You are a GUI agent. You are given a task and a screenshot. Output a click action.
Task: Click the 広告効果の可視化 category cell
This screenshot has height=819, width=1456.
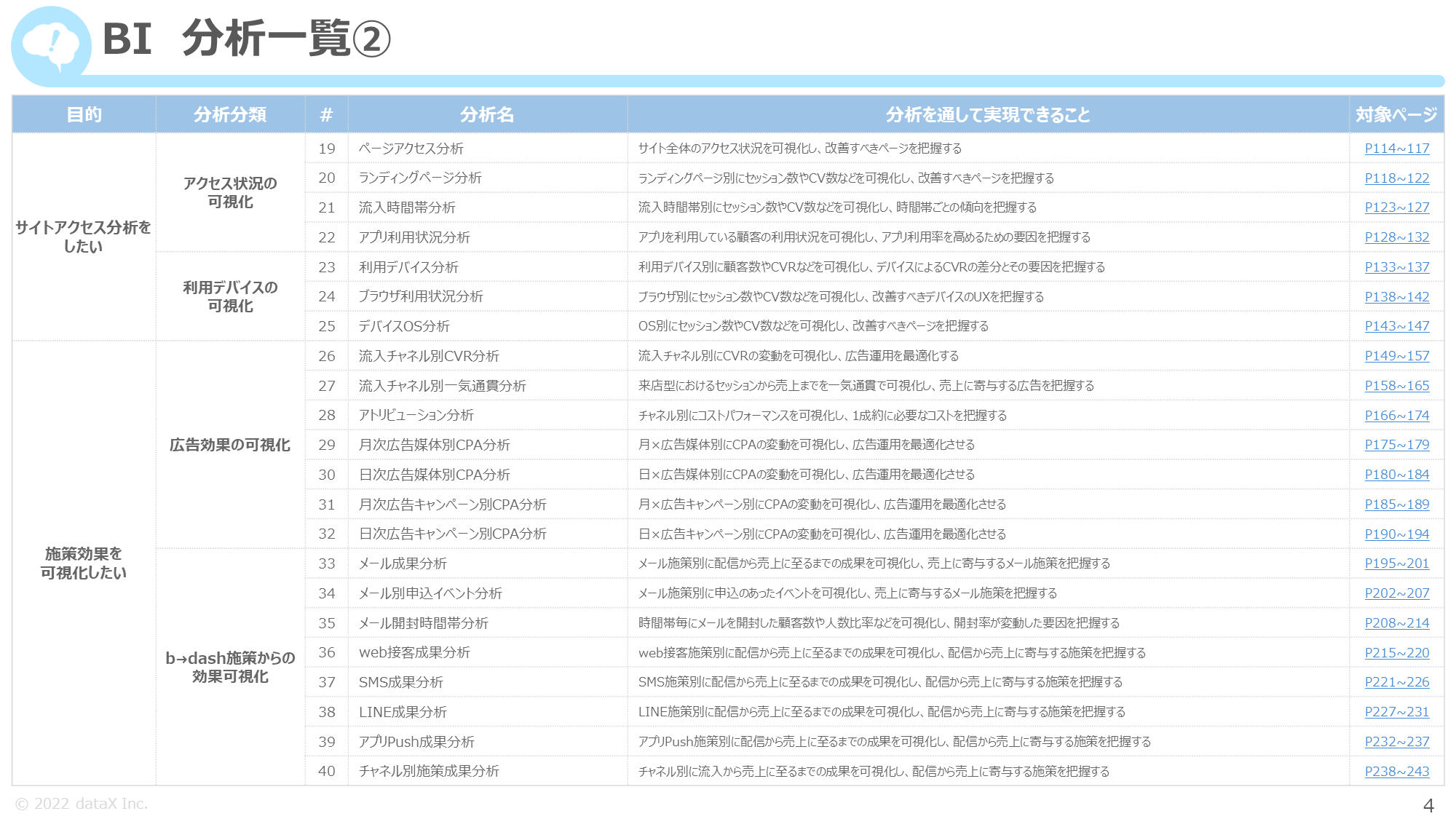[x=230, y=445]
